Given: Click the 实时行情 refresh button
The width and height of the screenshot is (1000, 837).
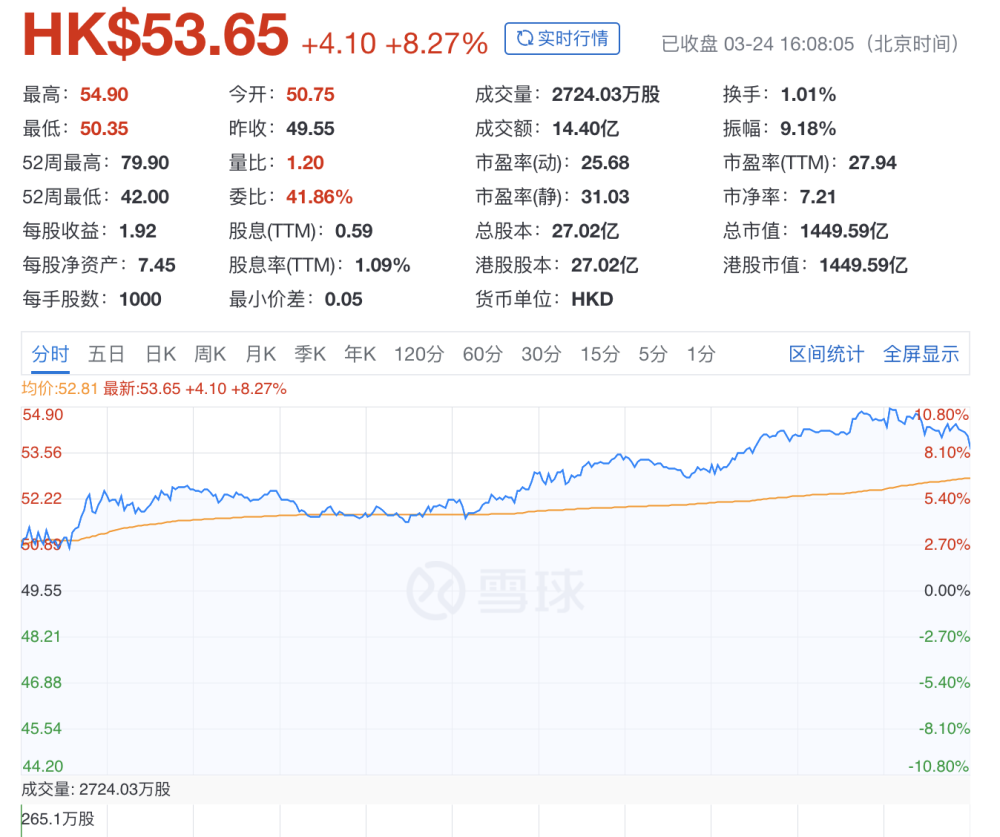Looking at the screenshot, I should [562, 39].
